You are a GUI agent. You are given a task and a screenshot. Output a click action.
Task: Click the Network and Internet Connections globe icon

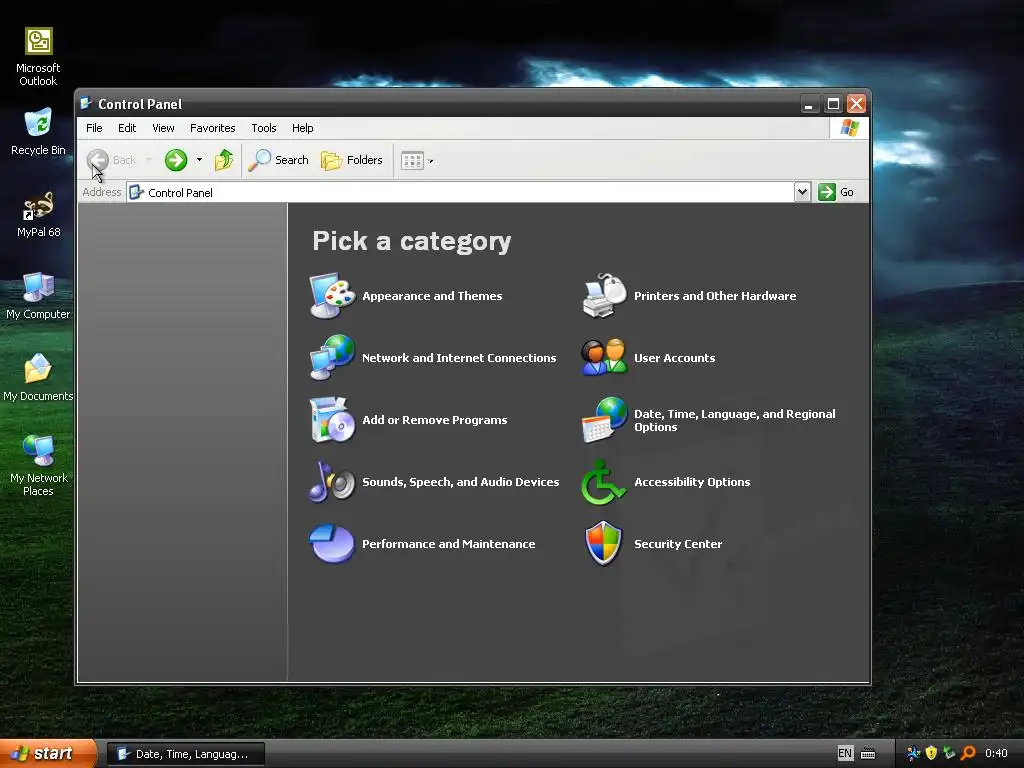(332, 357)
